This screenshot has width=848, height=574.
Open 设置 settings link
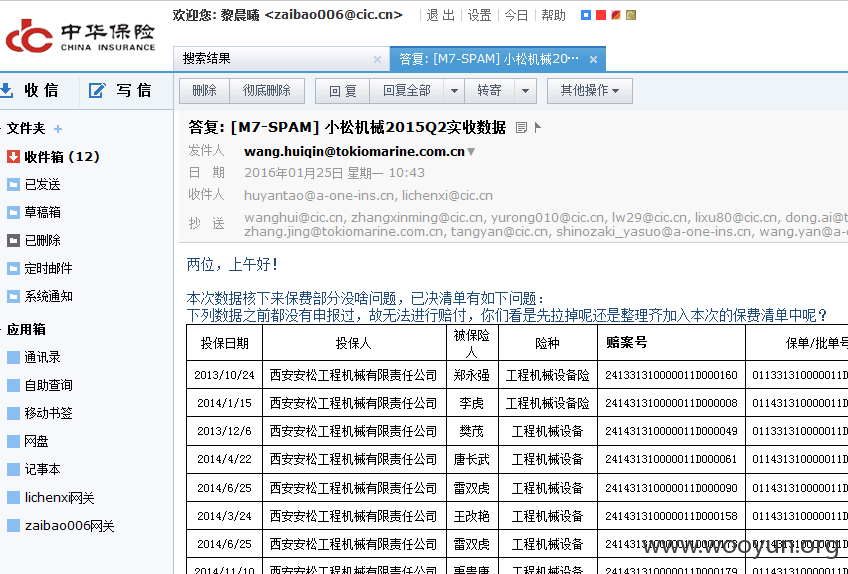(480, 15)
